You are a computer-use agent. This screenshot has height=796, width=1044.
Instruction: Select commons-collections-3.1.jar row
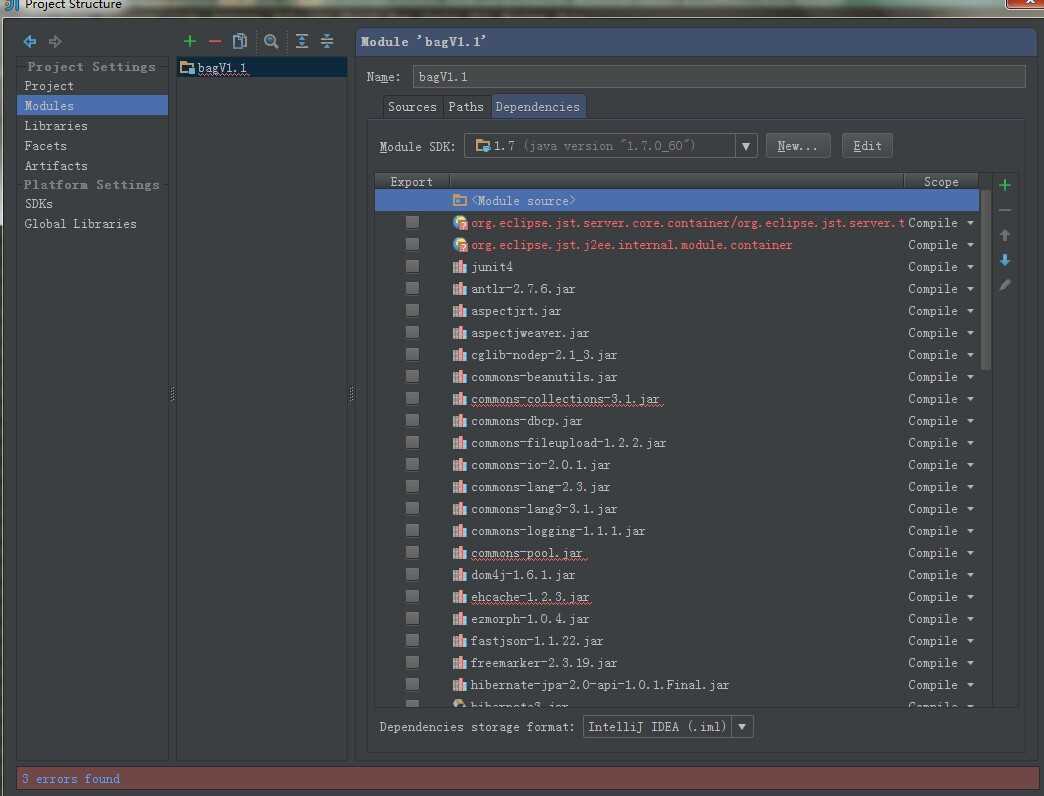click(676, 399)
